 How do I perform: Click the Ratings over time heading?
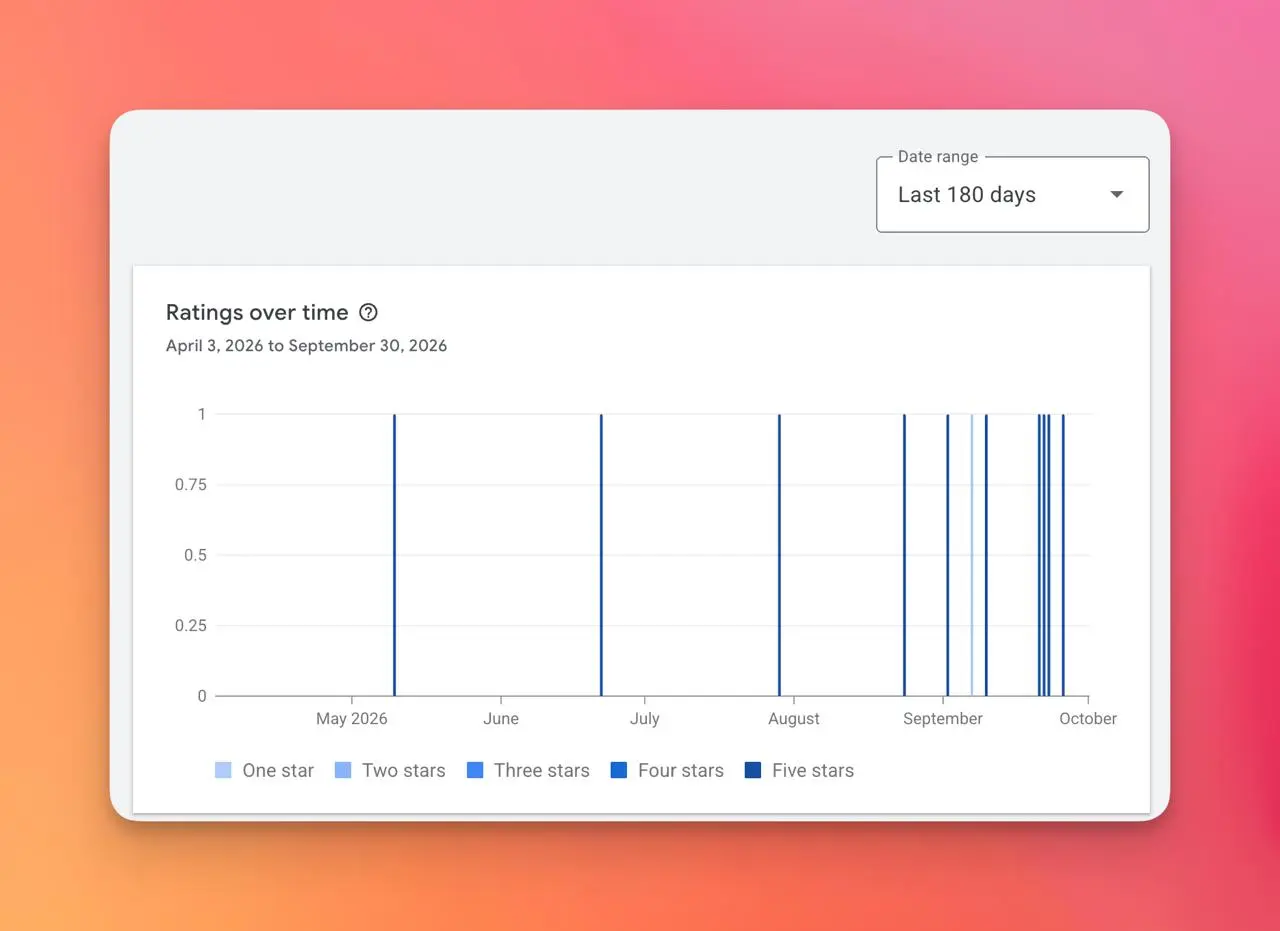coord(257,312)
